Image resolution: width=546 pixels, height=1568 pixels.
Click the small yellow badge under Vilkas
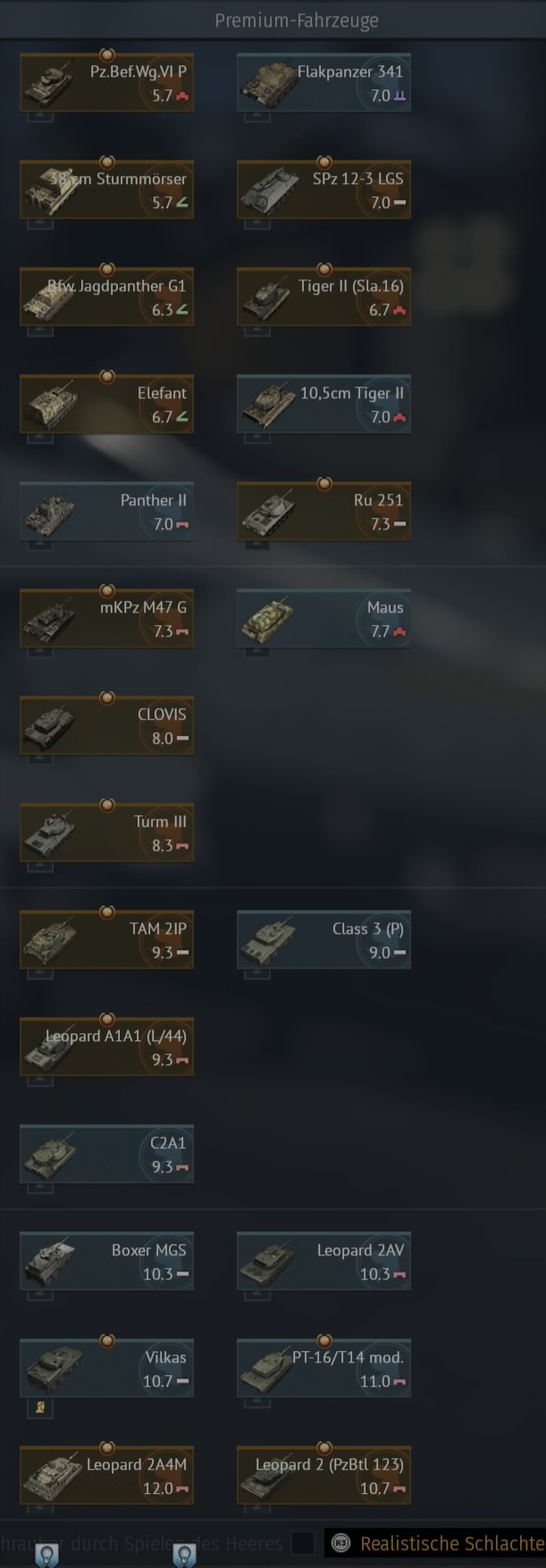(39, 1407)
